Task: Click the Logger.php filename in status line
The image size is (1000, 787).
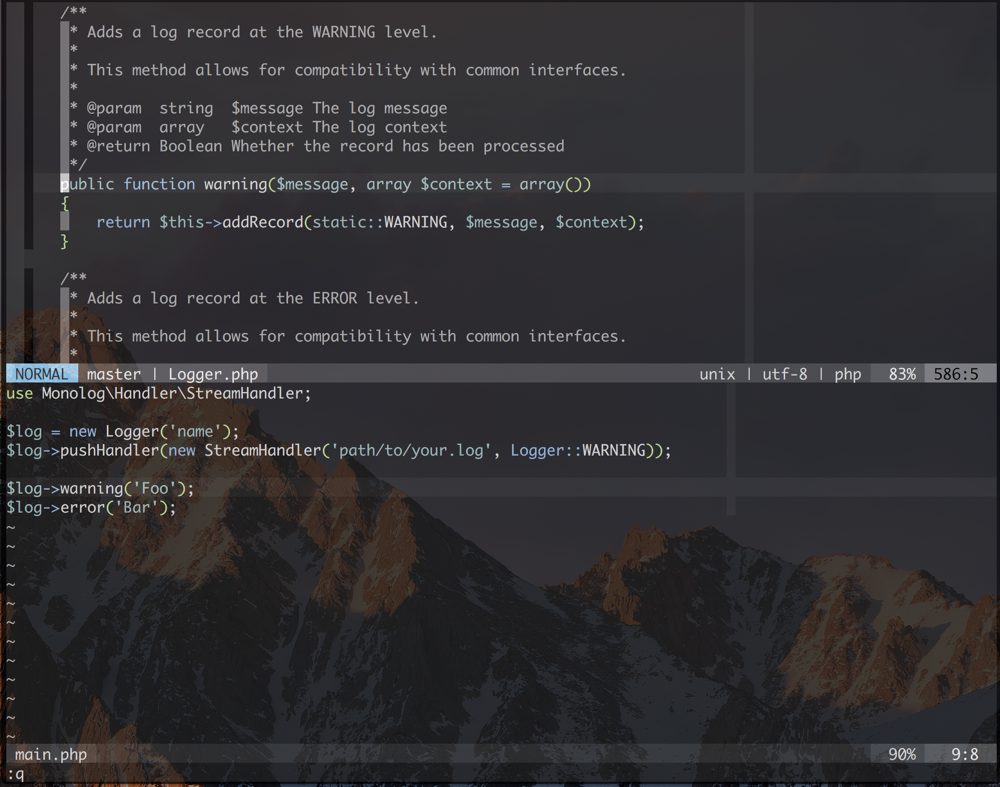Action: click(213, 374)
